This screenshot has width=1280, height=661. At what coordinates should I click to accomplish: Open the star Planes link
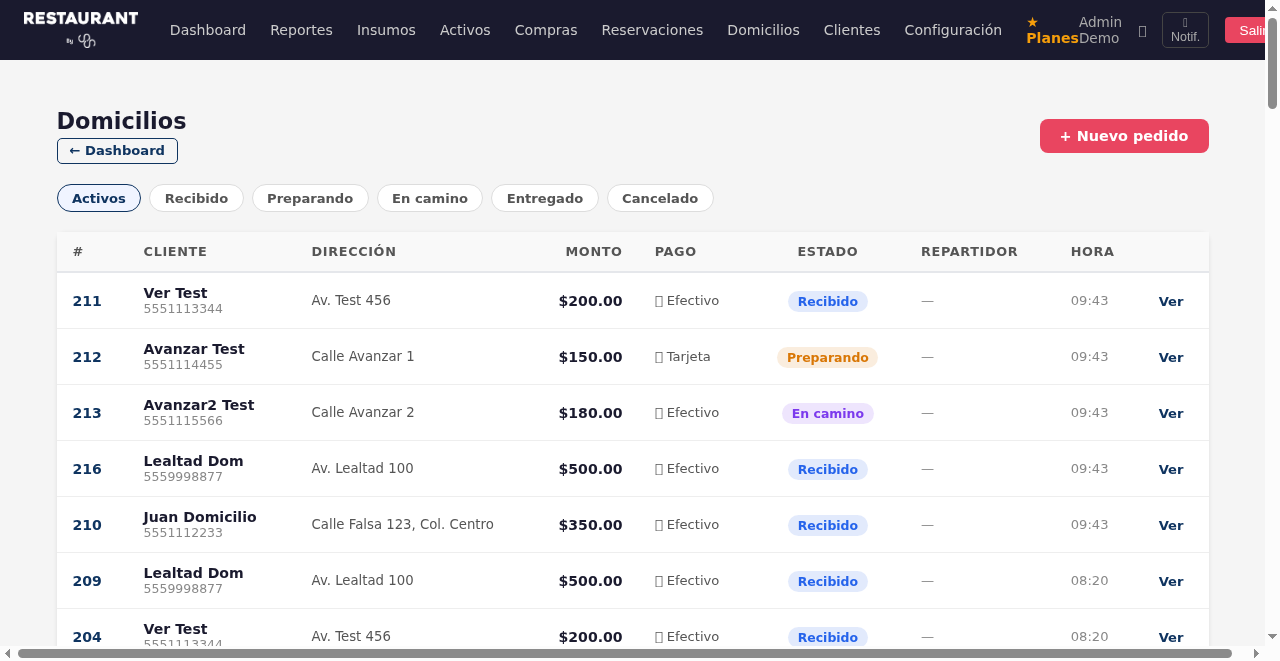point(1051,30)
